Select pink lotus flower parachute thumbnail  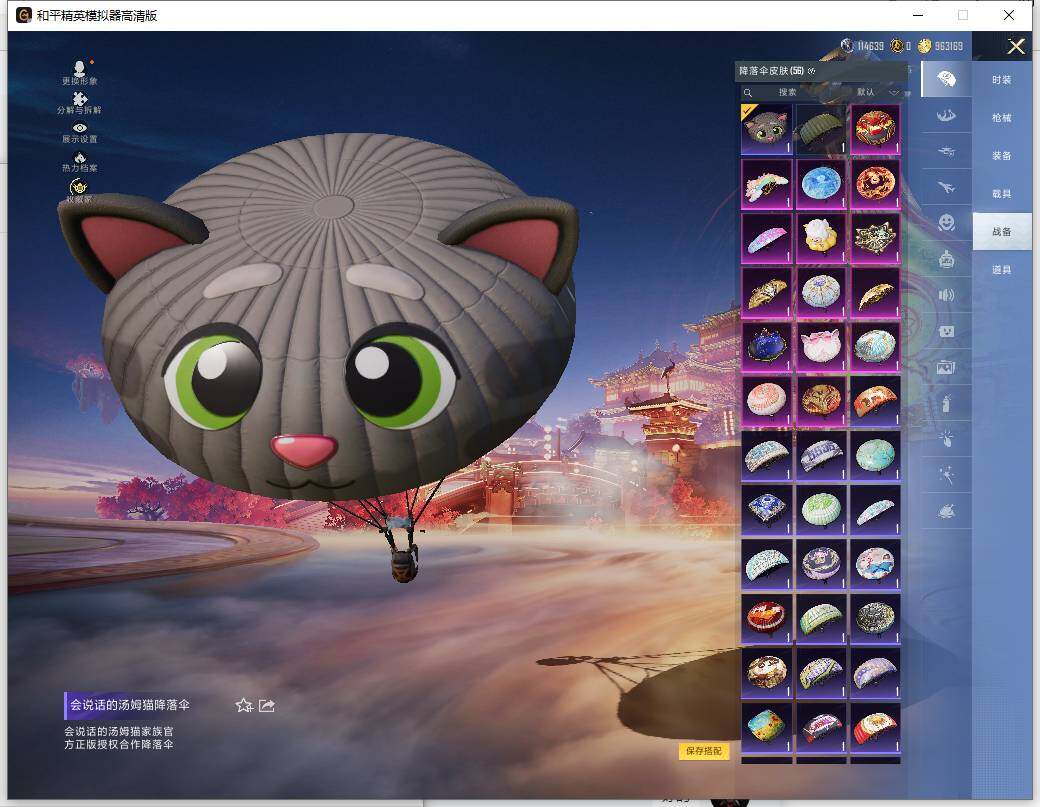[821, 346]
